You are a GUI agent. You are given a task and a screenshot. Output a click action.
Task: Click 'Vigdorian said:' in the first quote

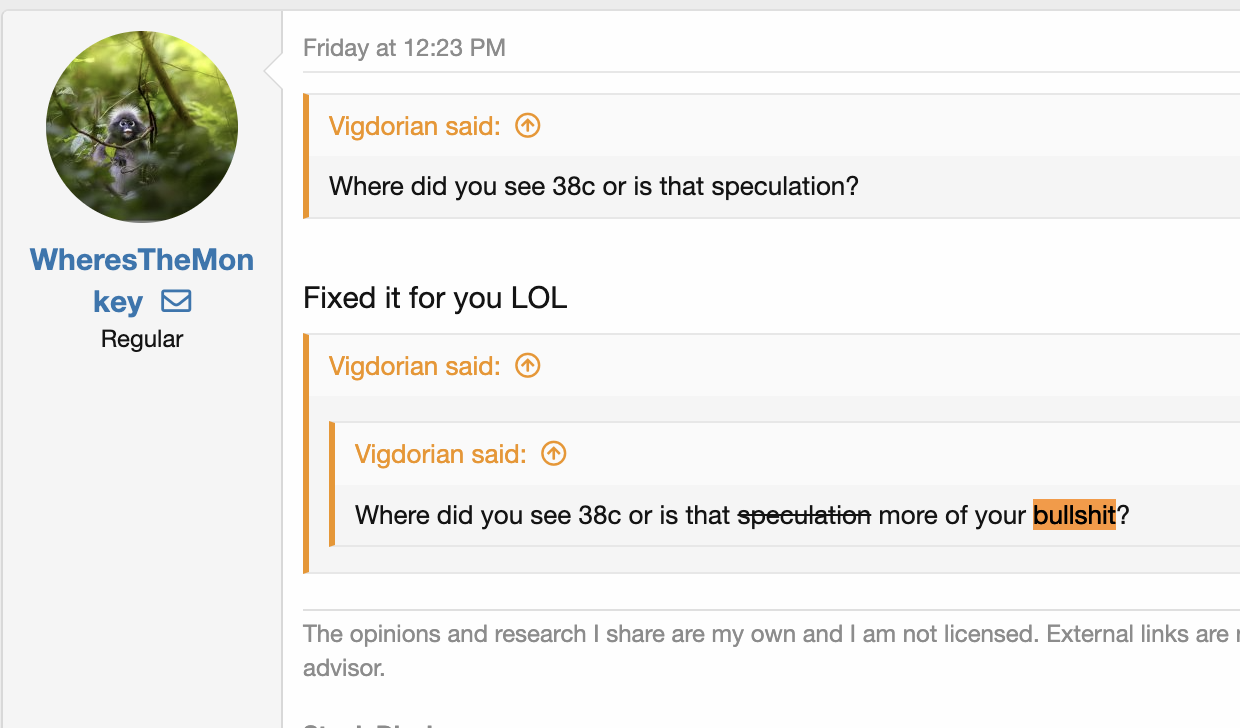point(414,127)
